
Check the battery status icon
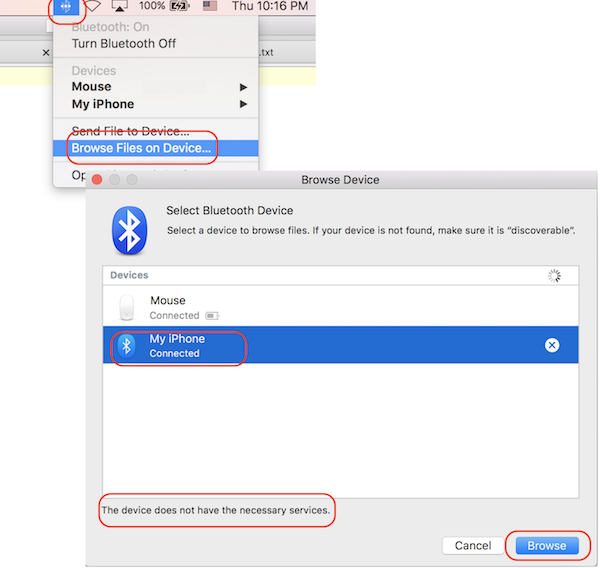(180, 6)
